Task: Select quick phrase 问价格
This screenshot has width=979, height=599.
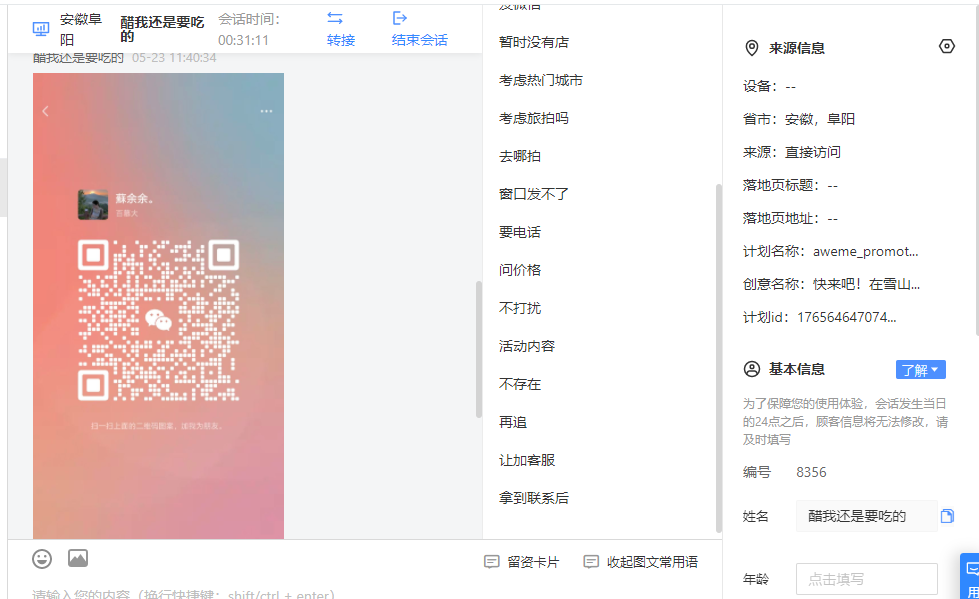Action: point(519,270)
